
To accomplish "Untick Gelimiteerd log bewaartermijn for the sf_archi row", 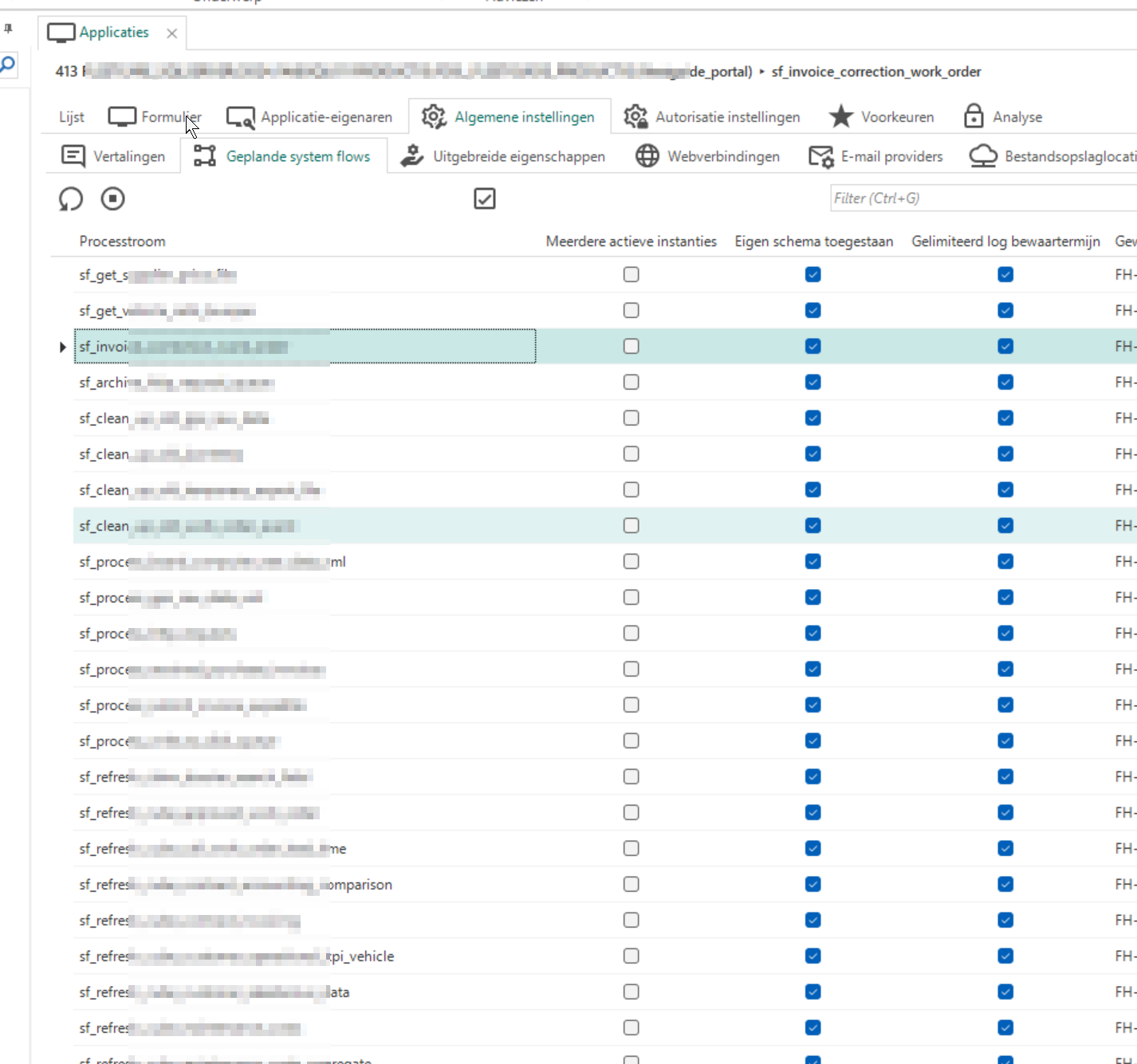I will [x=1005, y=383].
